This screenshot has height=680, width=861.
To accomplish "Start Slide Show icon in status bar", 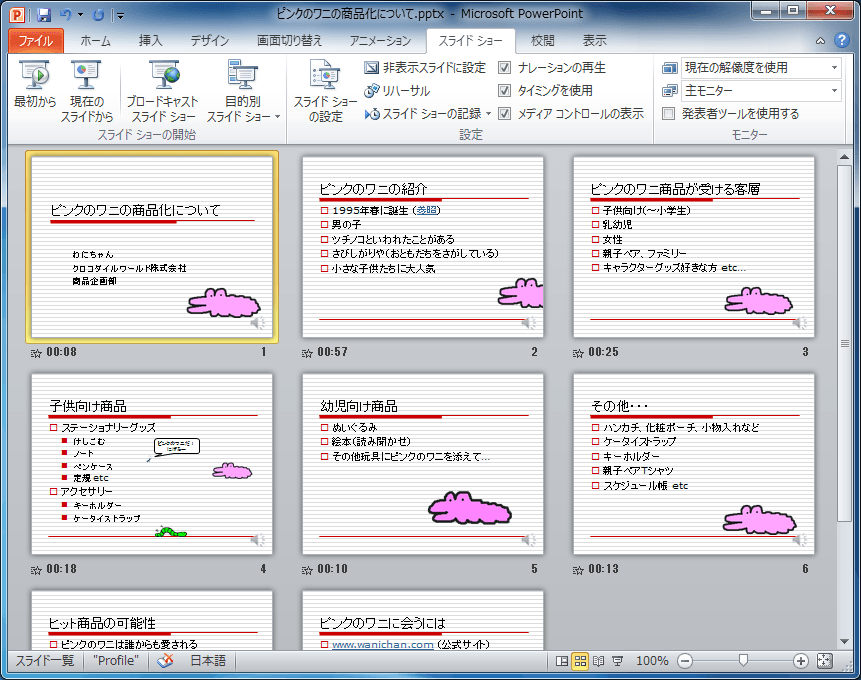I will [617, 661].
